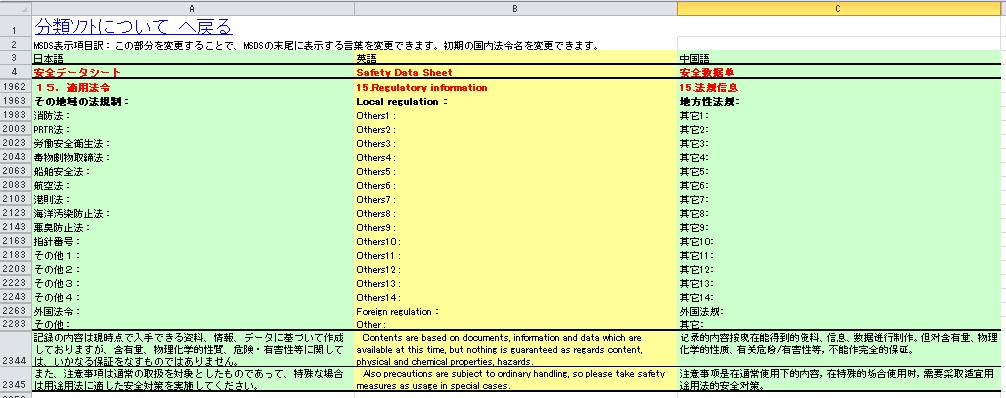Select the Foreign regulation cell

(515, 311)
